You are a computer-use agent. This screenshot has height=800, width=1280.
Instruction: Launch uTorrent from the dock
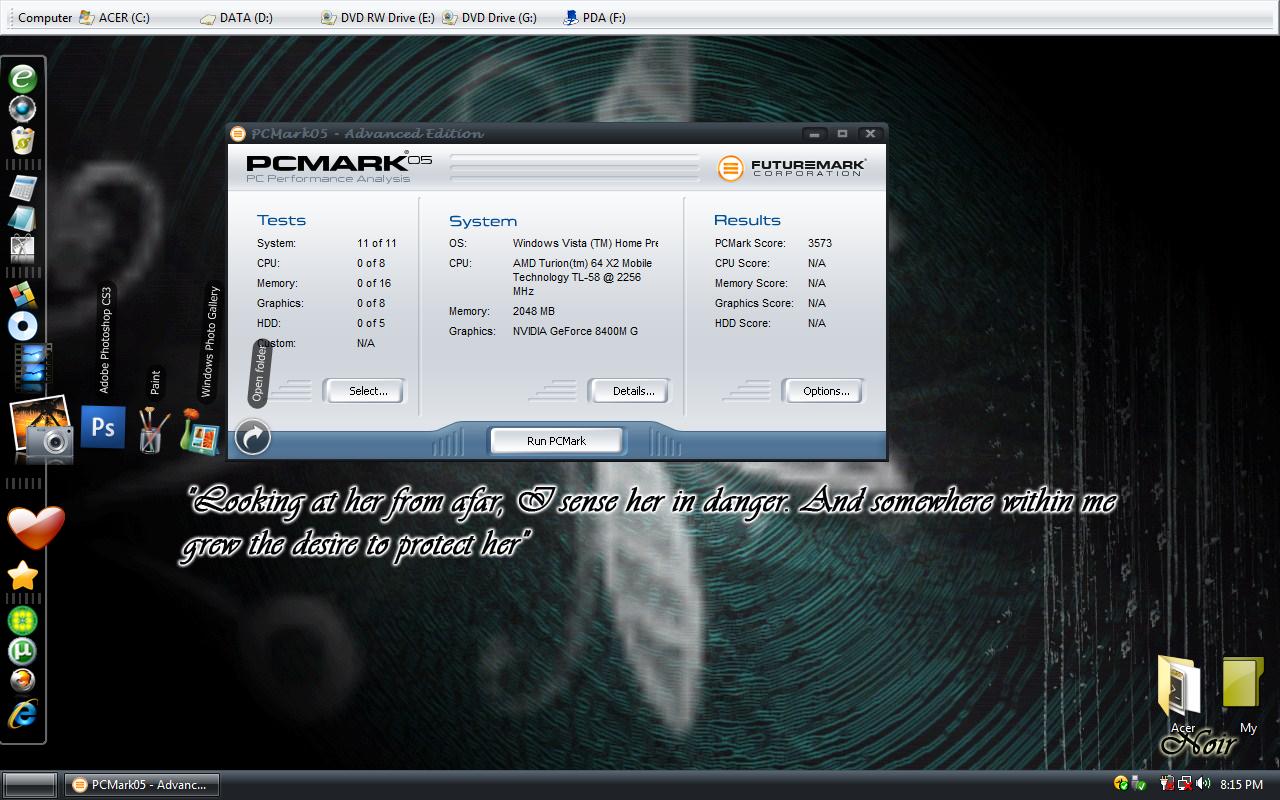[22, 652]
